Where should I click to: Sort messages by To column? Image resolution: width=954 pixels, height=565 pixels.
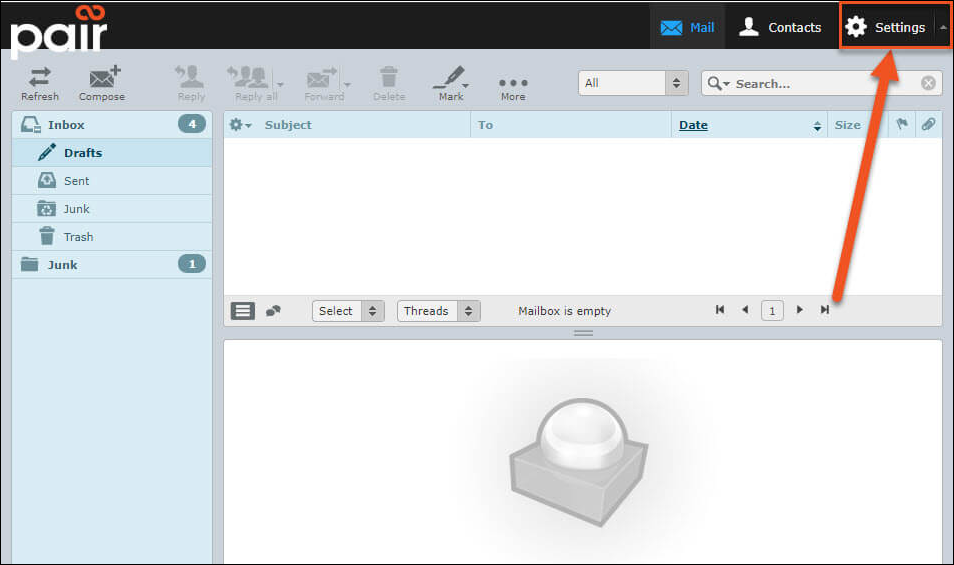tap(485, 125)
